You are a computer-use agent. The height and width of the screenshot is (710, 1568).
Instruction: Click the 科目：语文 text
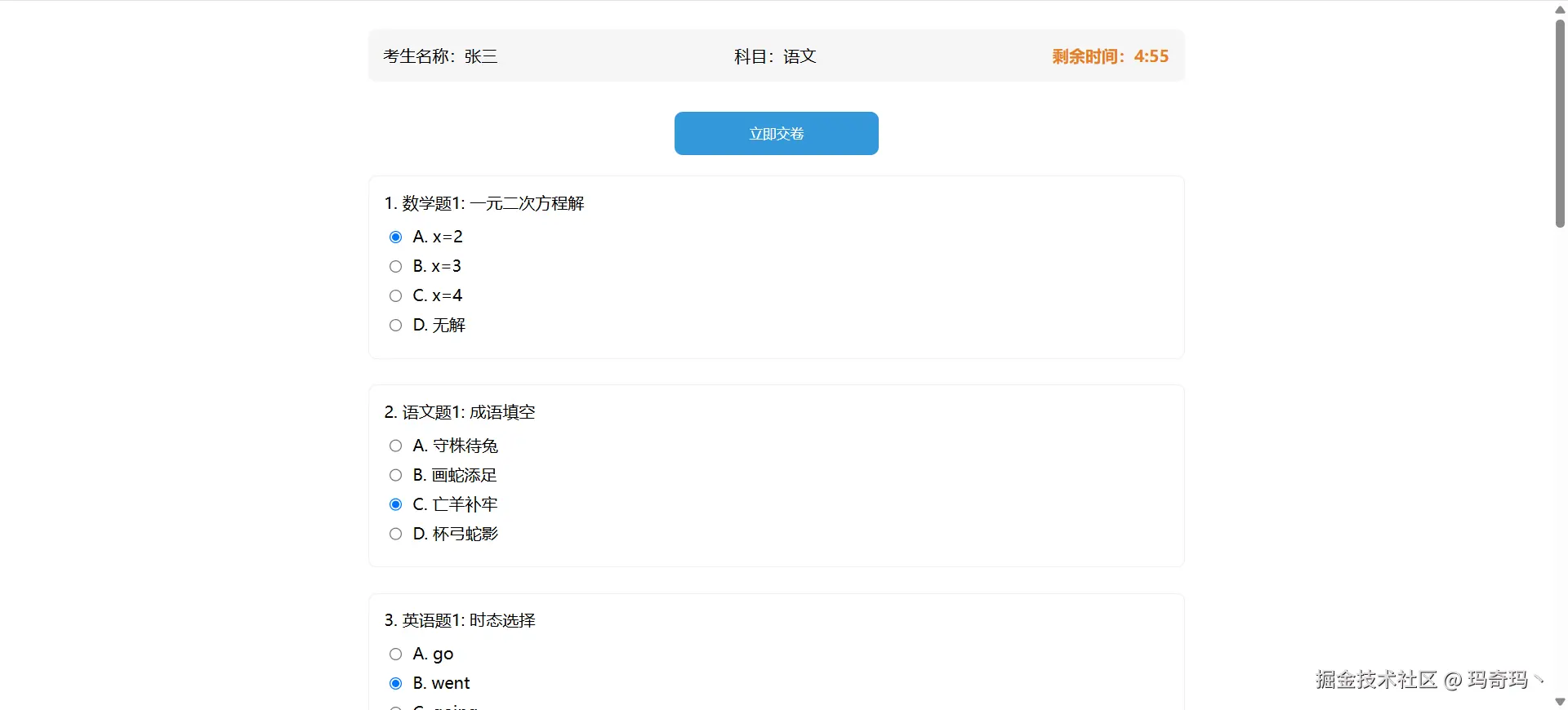click(775, 56)
